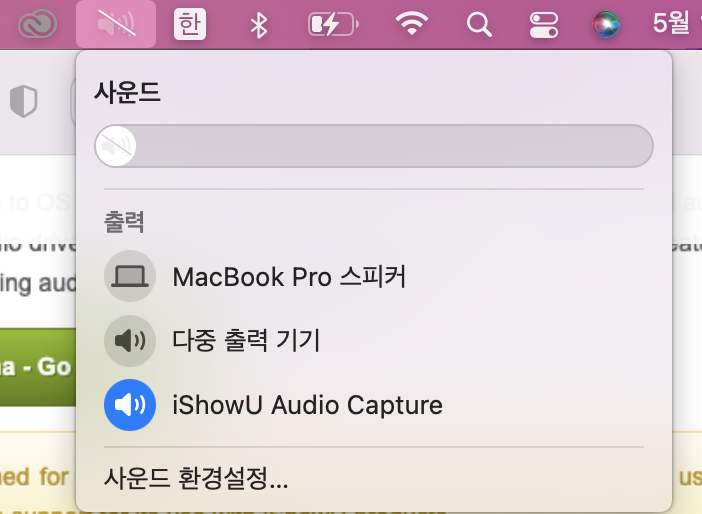Click the shield privacy icon in browser toolbar
Viewport: 702px width, 514px height.
point(23,101)
